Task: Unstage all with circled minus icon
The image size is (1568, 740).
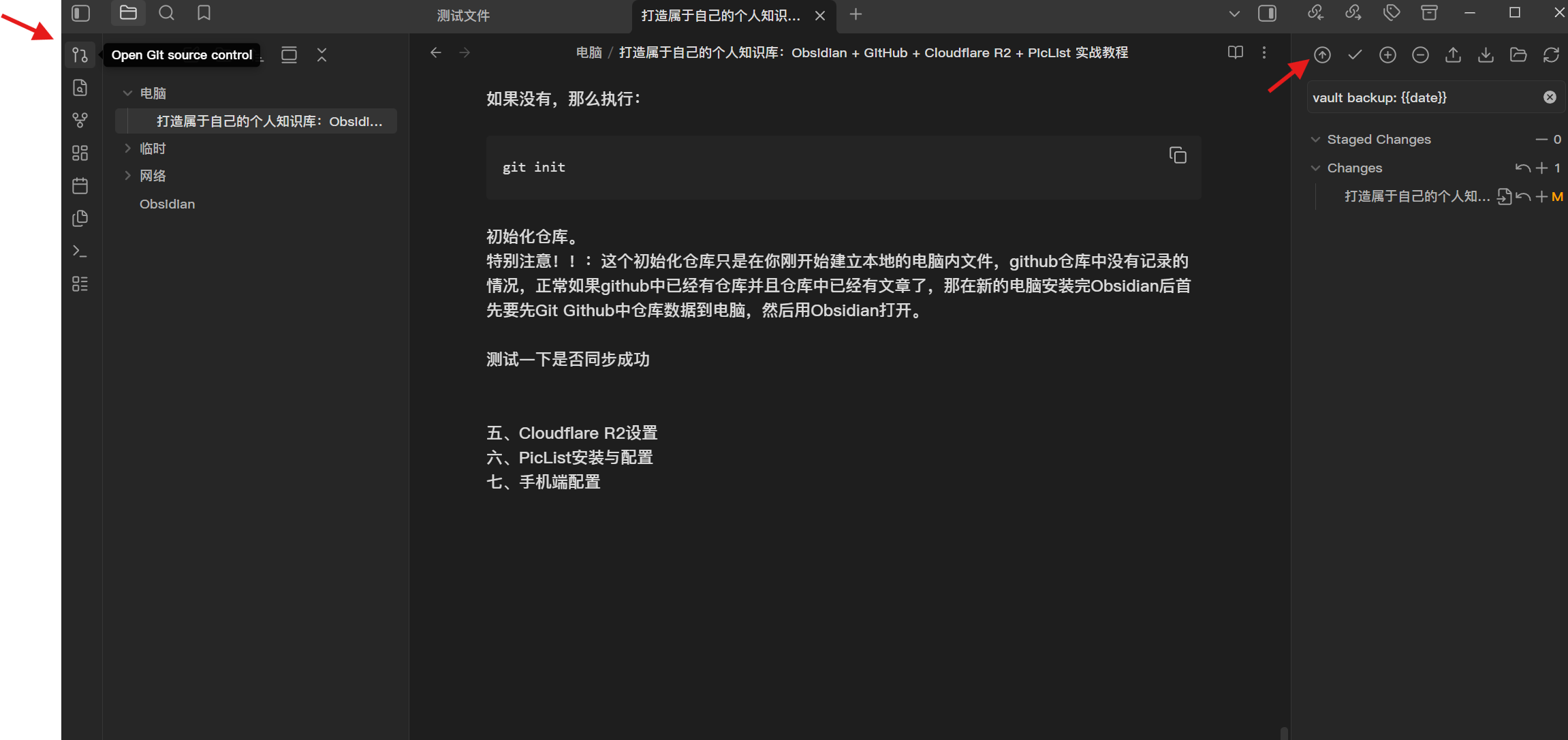Action: pyautogui.click(x=1420, y=55)
